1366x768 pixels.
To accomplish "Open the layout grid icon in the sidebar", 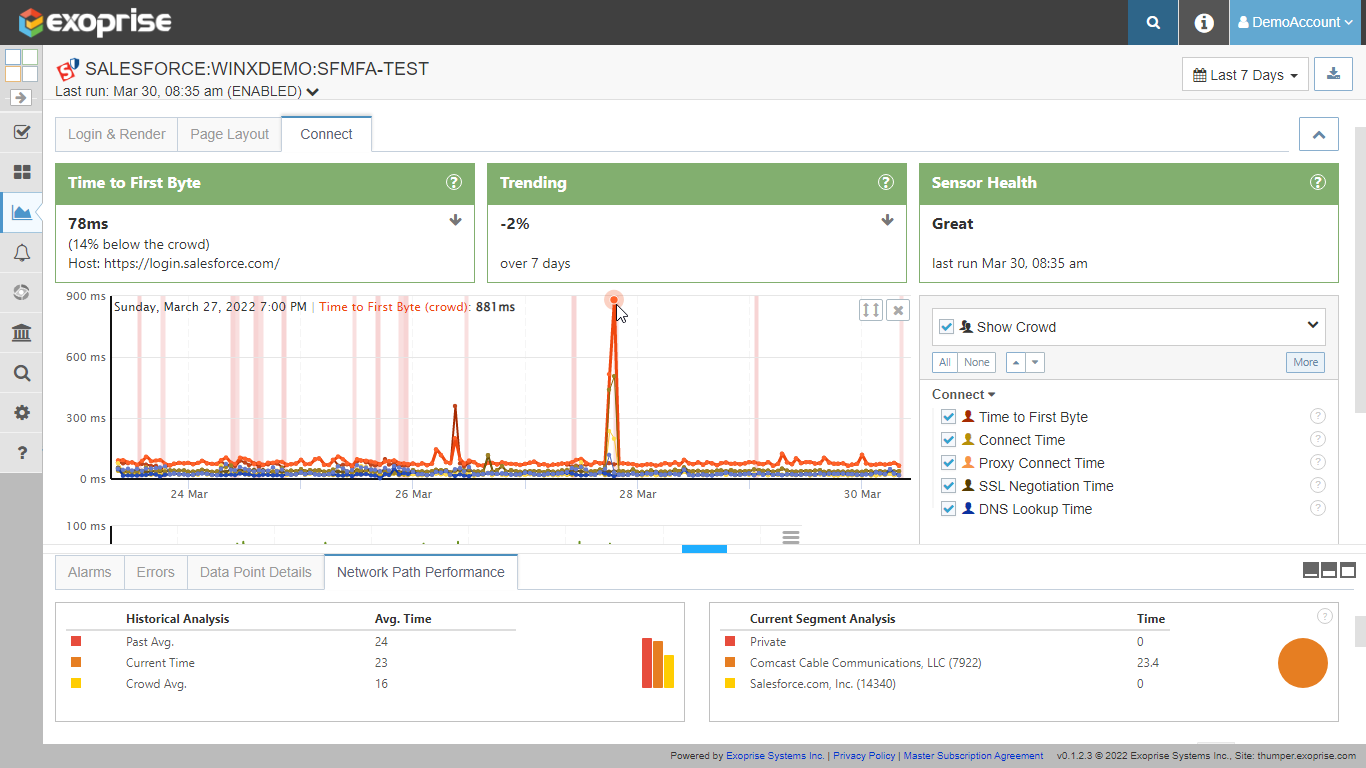I will pyautogui.click(x=21, y=66).
